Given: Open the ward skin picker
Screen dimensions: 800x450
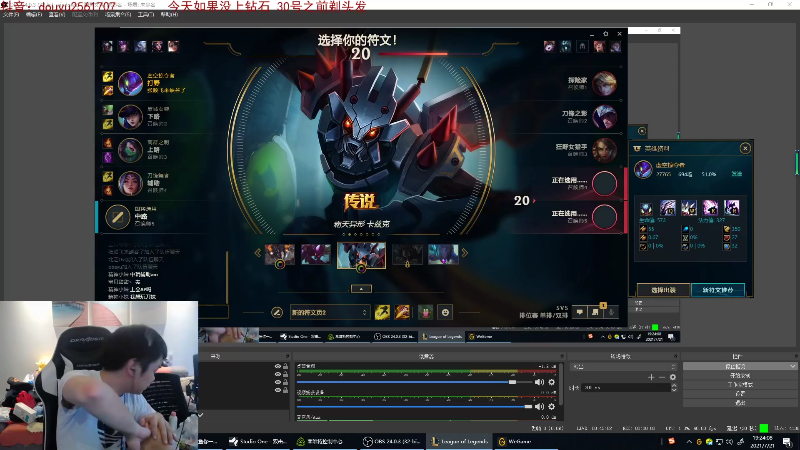Looking at the screenshot, I should click(425, 312).
